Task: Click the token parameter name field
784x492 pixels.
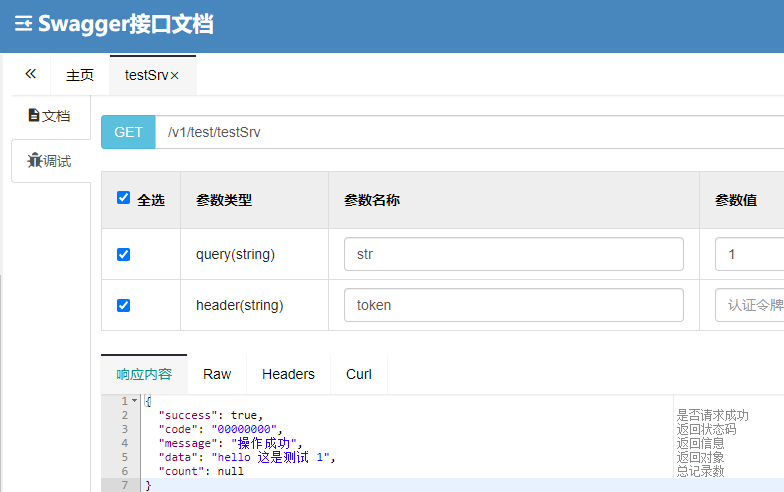Action: [x=514, y=305]
